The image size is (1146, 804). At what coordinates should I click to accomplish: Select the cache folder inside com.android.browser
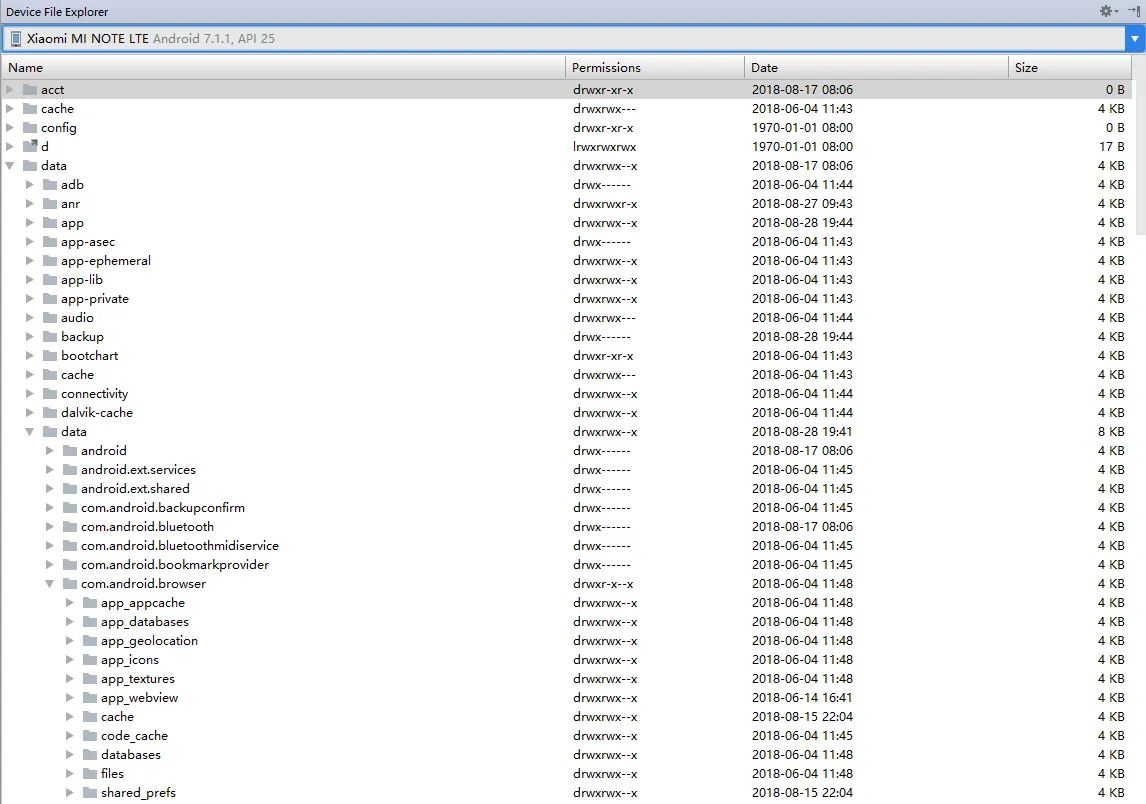pyautogui.click(x=566, y=716)
